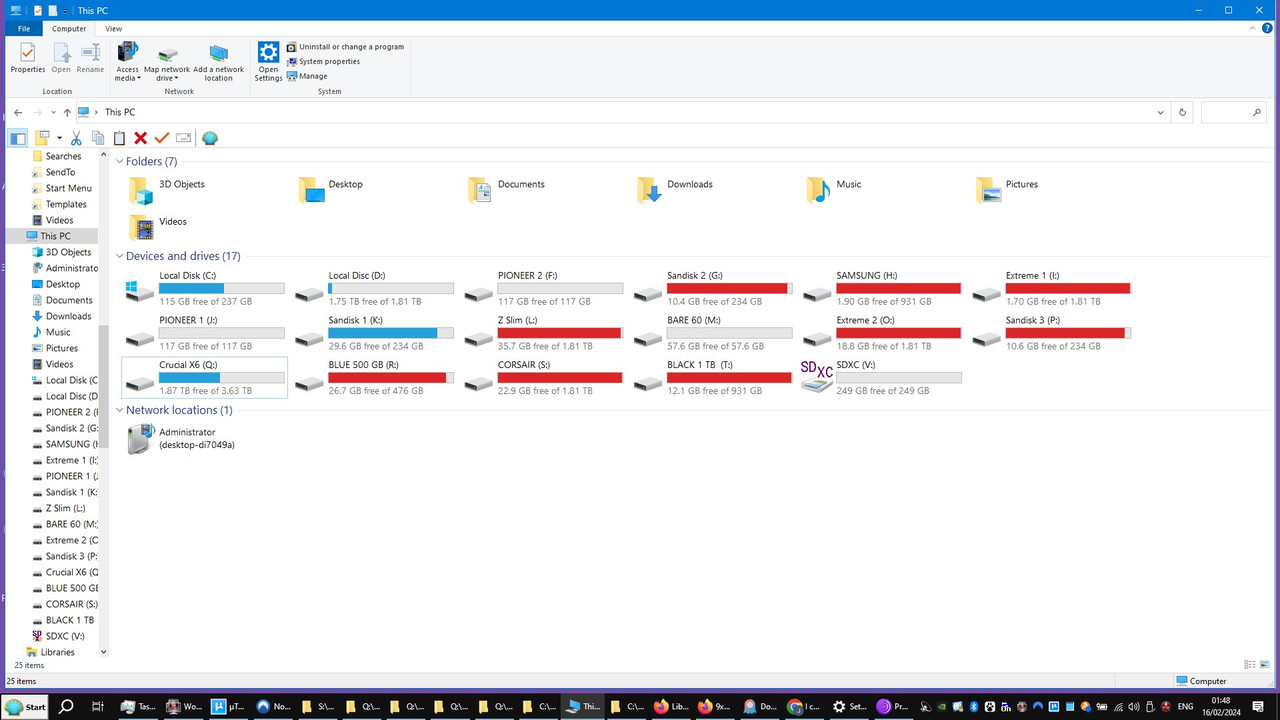Click the orange checkmark Properties toolbar icon
This screenshot has width=1280, height=720.
[x=162, y=138]
